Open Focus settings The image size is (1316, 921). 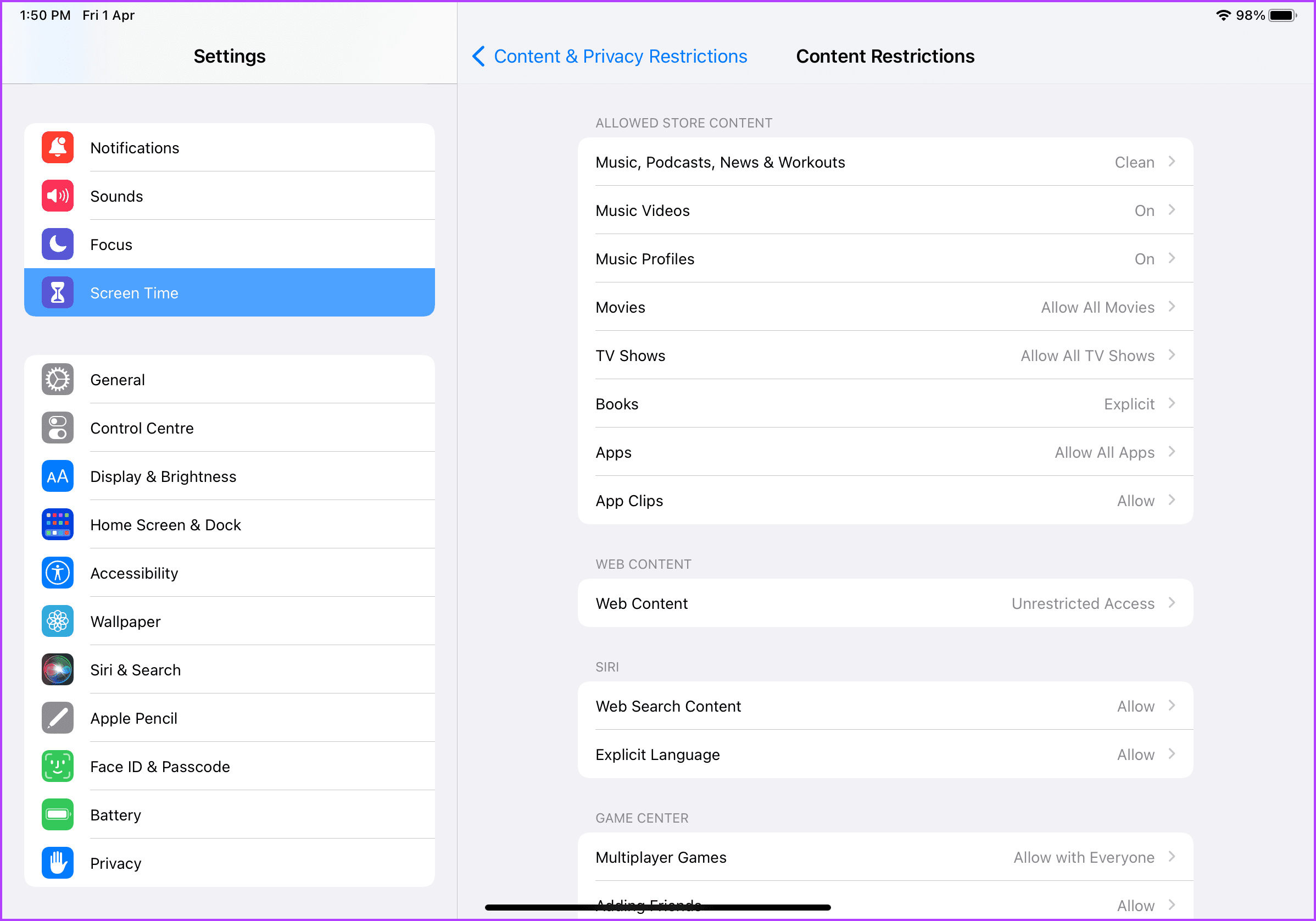point(230,244)
